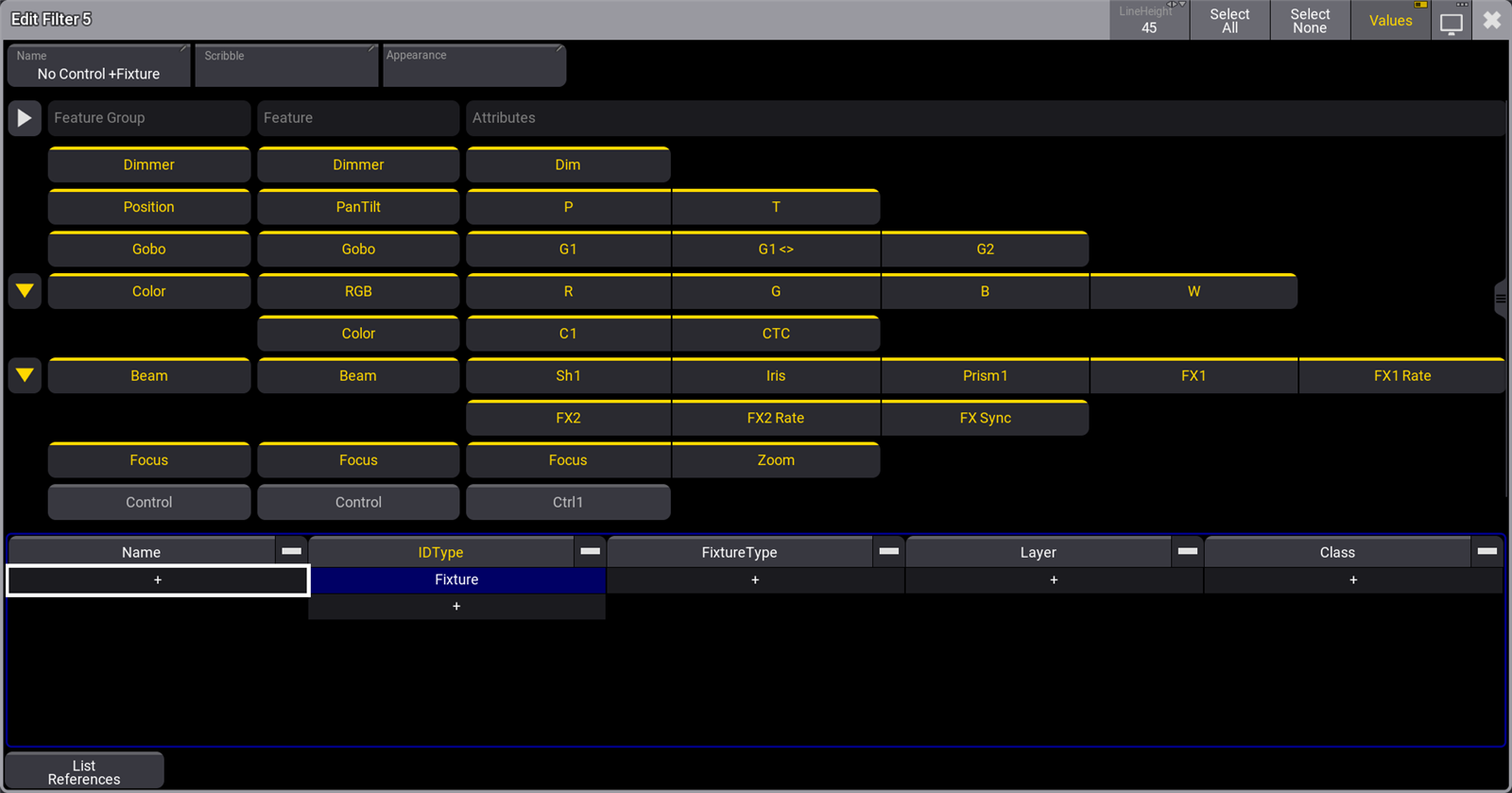This screenshot has height=793, width=1512.
Task: Add entry in the Class column
Action: (1353, 579)
